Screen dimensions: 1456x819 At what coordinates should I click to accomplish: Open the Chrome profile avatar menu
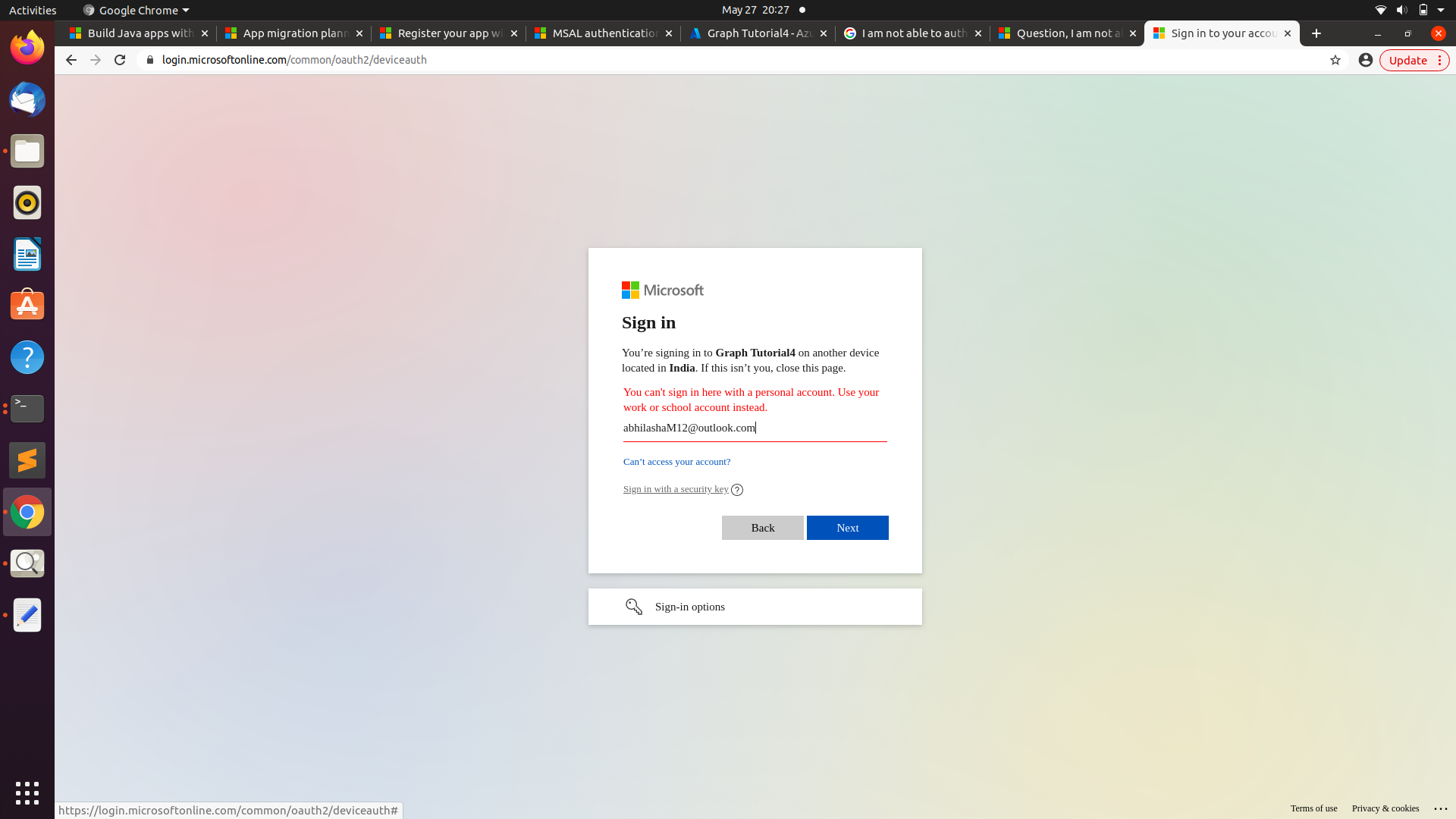click(1366, 60)
